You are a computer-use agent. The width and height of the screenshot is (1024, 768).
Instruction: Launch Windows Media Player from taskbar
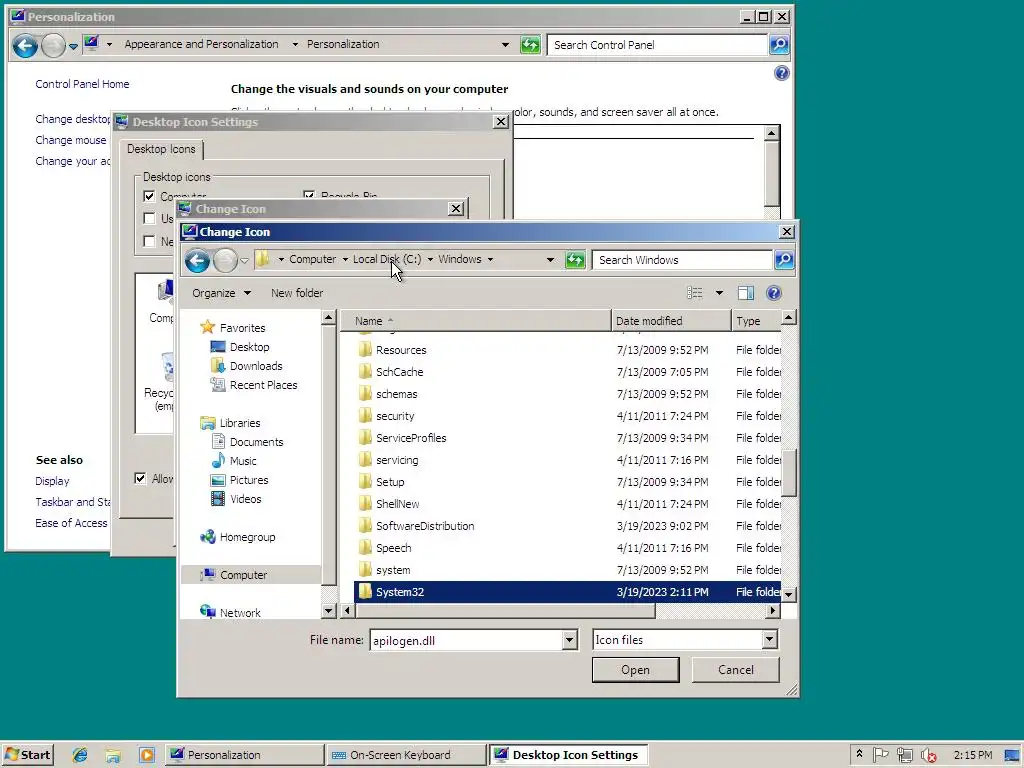click(147, 755)
